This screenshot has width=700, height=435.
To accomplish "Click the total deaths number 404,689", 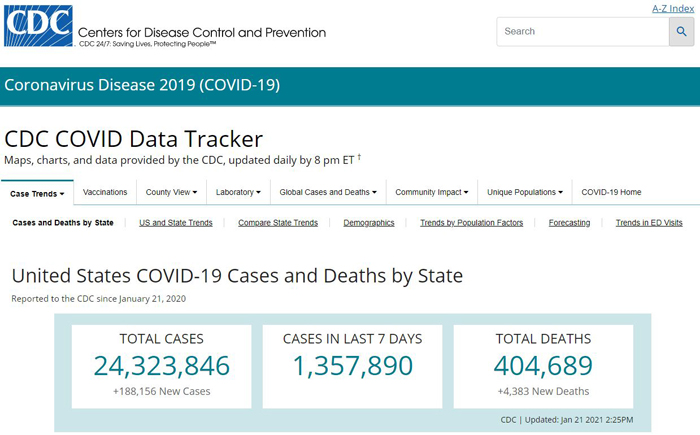I will (543, 366).
